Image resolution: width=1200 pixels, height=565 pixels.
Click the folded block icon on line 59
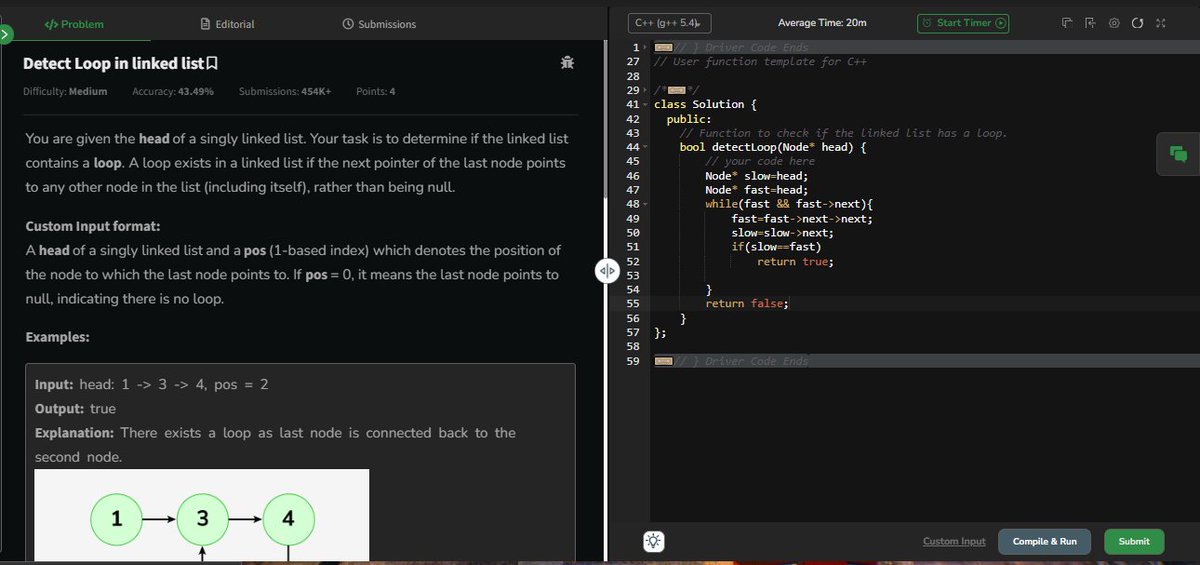(x=662, y=361)
